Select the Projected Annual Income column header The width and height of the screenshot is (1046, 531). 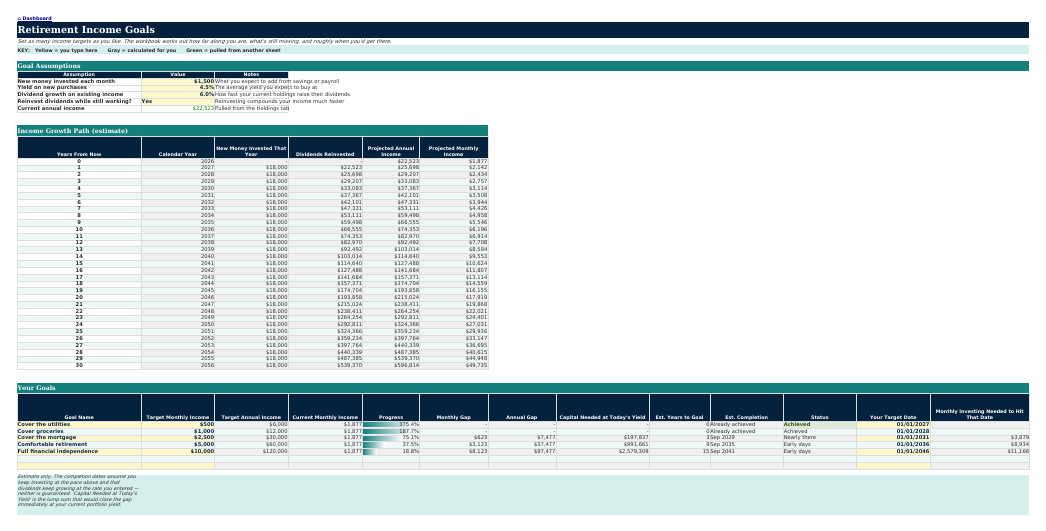tap(391, 147)
